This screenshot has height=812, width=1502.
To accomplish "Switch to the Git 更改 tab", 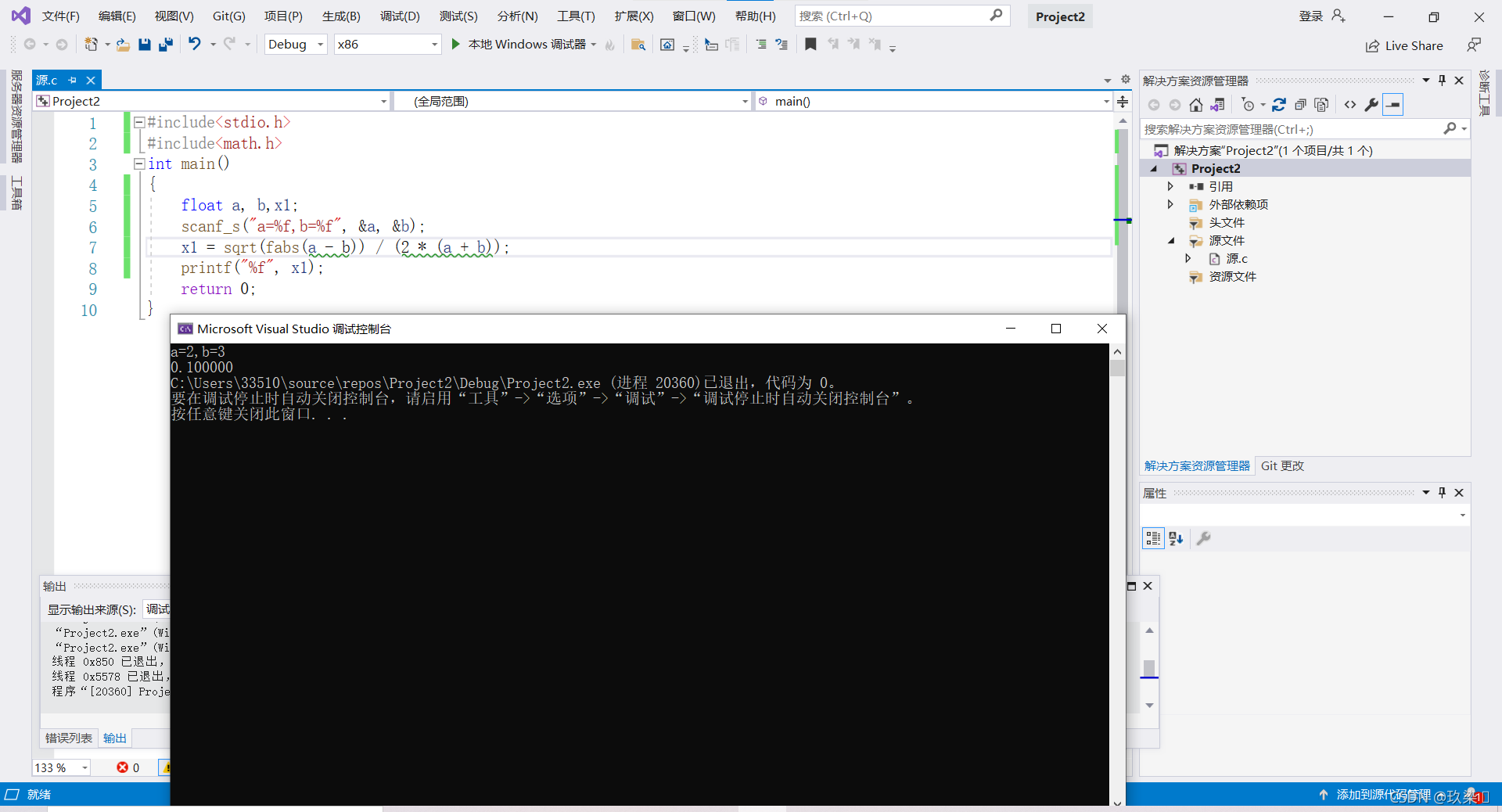I will pyautogui.click(x=1282, y=465).
